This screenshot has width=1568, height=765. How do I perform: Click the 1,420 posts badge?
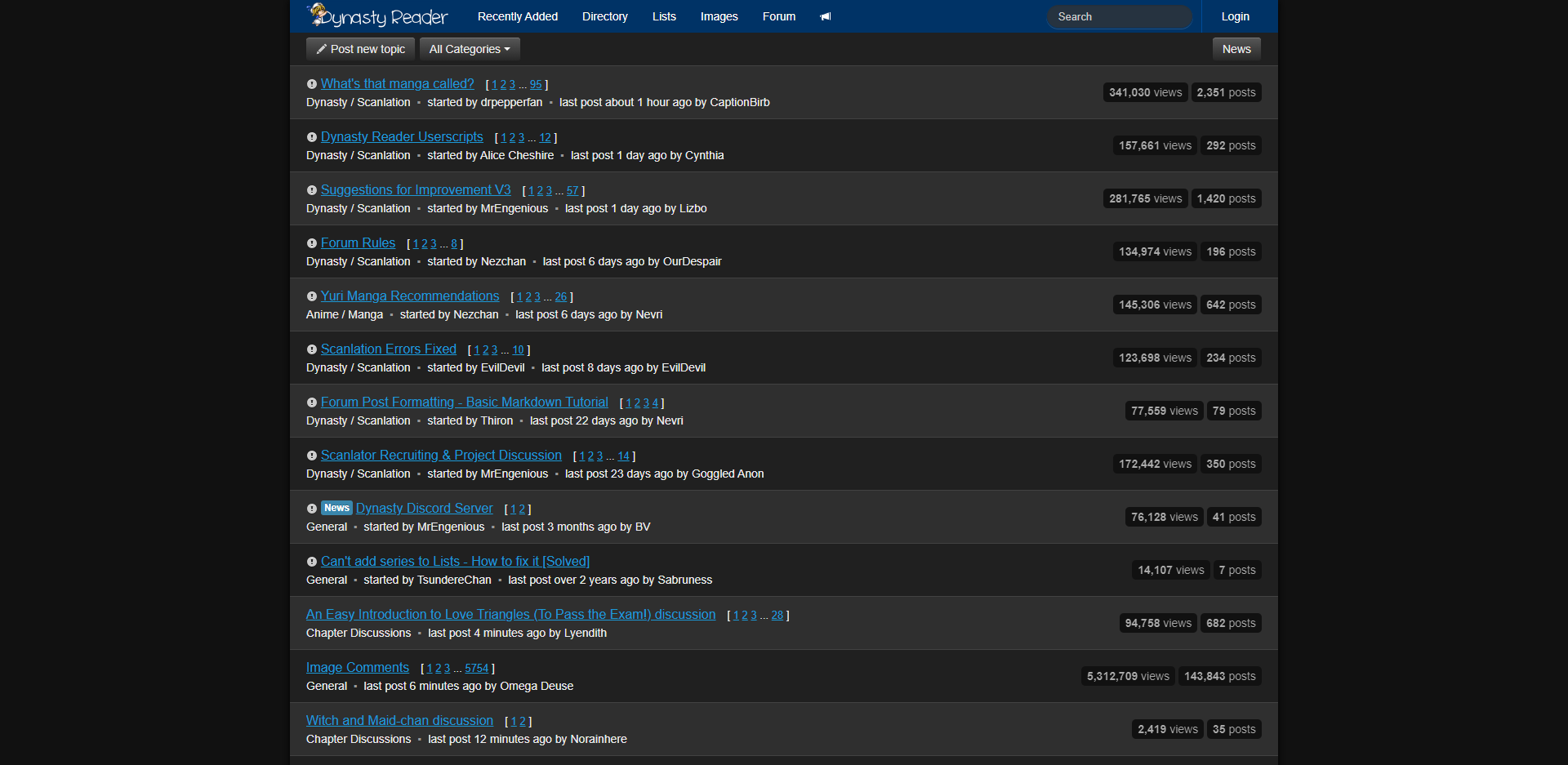(x=1226, y=198)
